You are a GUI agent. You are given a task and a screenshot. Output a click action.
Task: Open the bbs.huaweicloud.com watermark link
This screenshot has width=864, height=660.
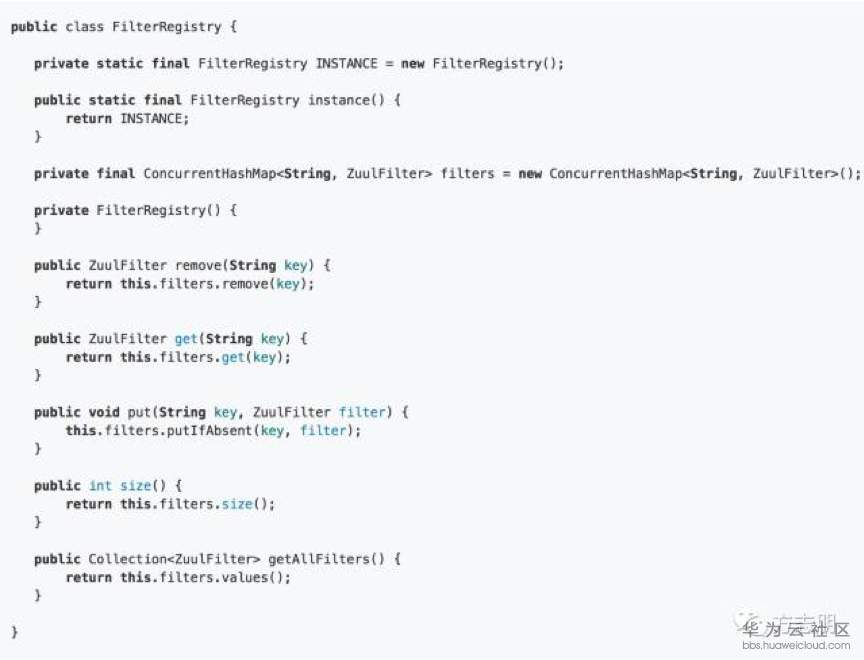(x=796, y=645)
